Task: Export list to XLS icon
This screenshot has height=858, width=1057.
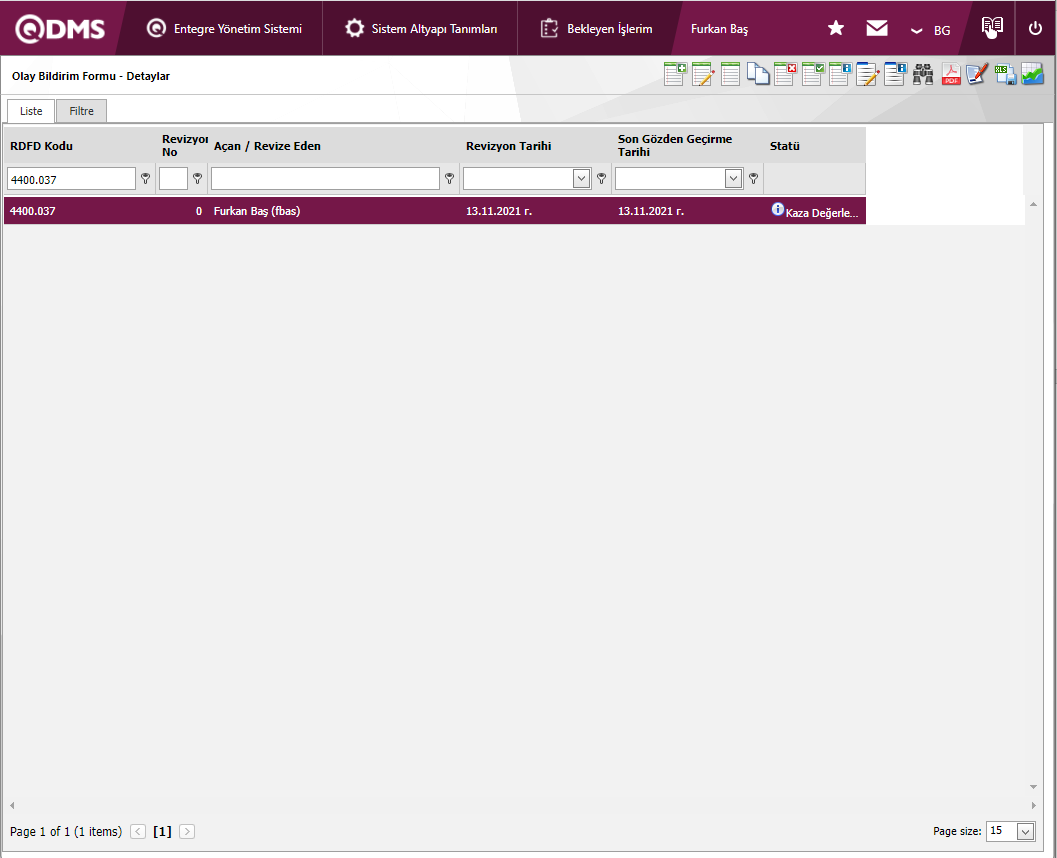Action: [1005, 74]
